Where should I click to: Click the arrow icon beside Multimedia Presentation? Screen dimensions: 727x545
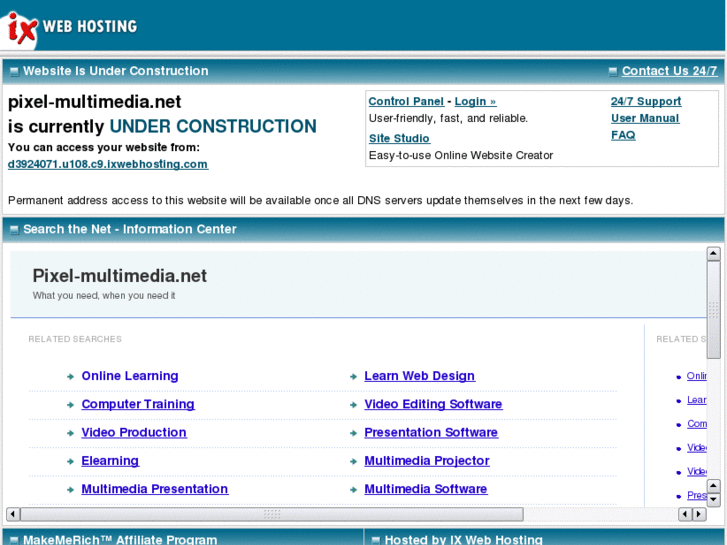[x=70, y=490]
